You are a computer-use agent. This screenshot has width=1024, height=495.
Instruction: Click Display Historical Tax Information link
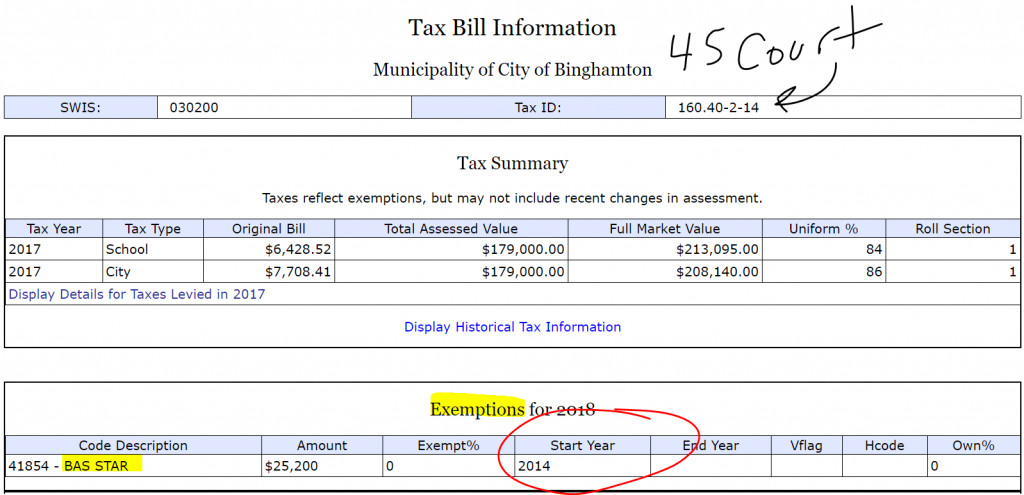click(x=512, y=327)
